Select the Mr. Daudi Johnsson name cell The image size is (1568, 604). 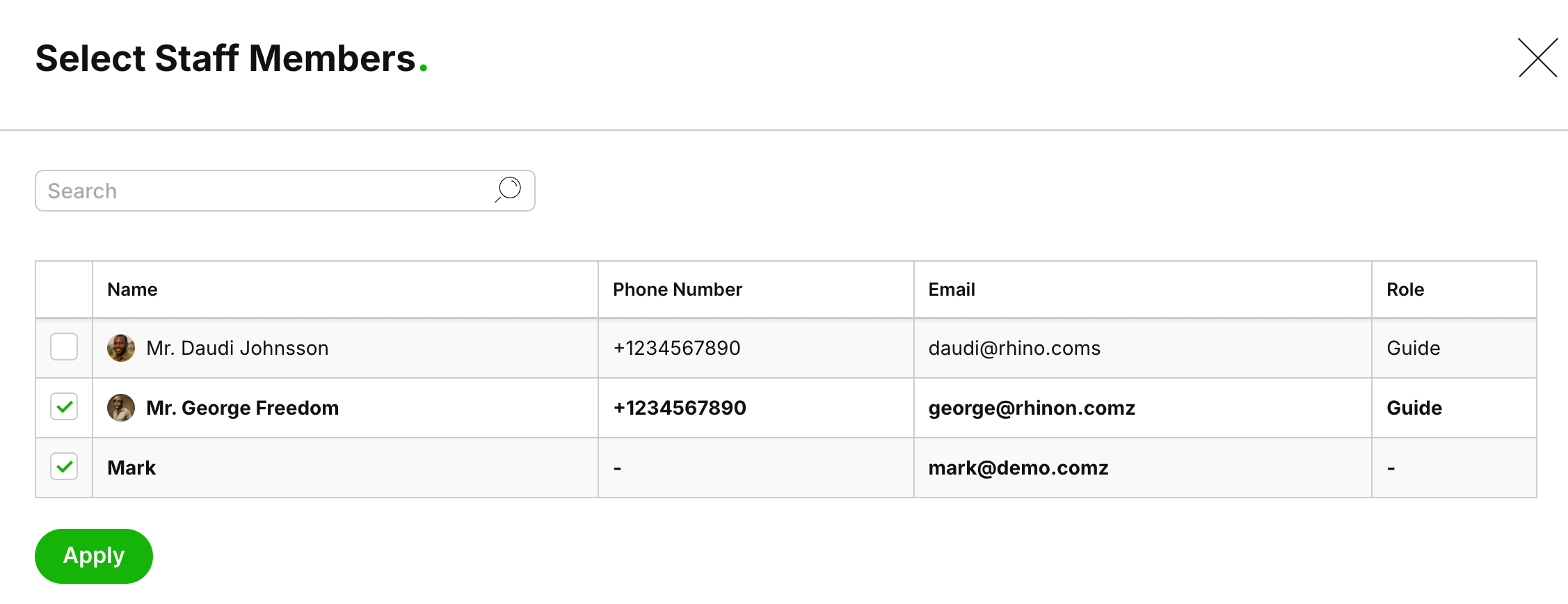coord(237,348)
